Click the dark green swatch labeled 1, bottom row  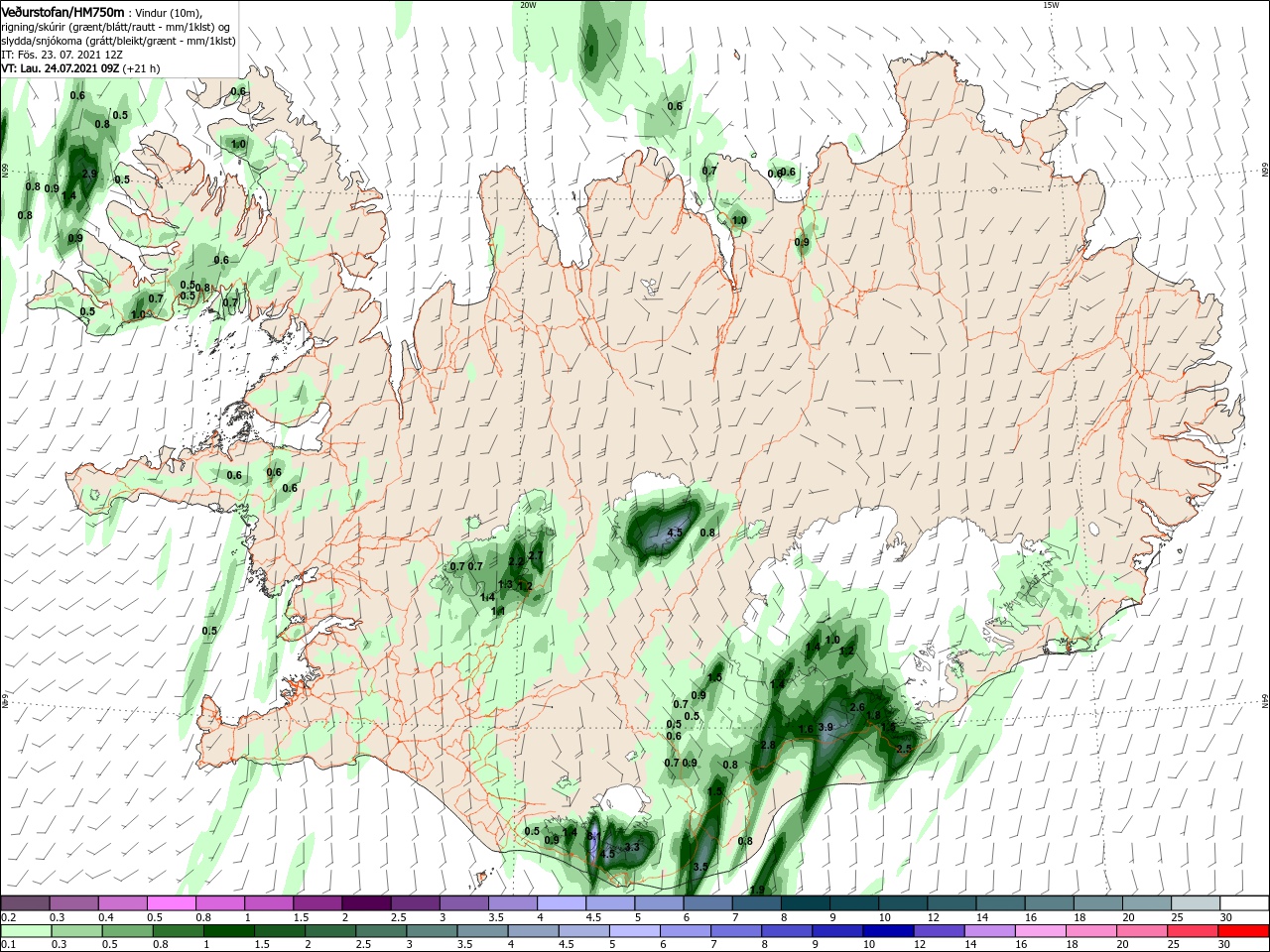click(229, 931)
